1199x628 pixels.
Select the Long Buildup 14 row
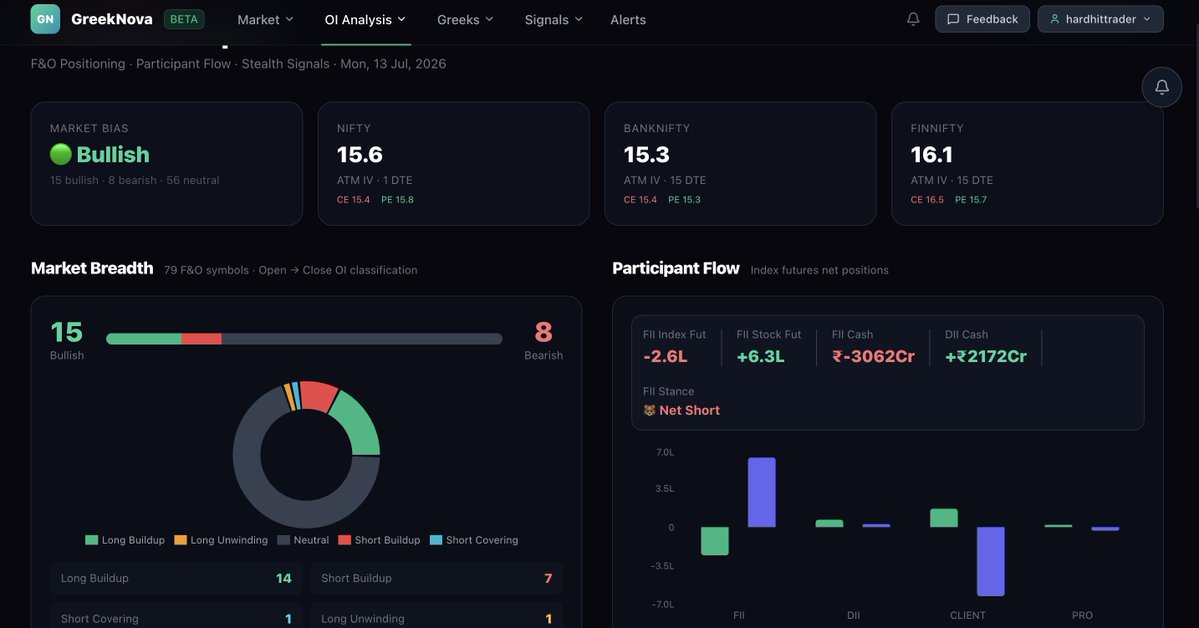coord(176,578)
